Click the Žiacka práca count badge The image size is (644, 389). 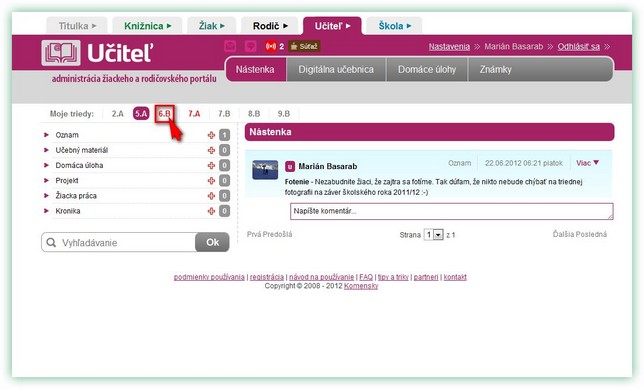coord(224,196)
